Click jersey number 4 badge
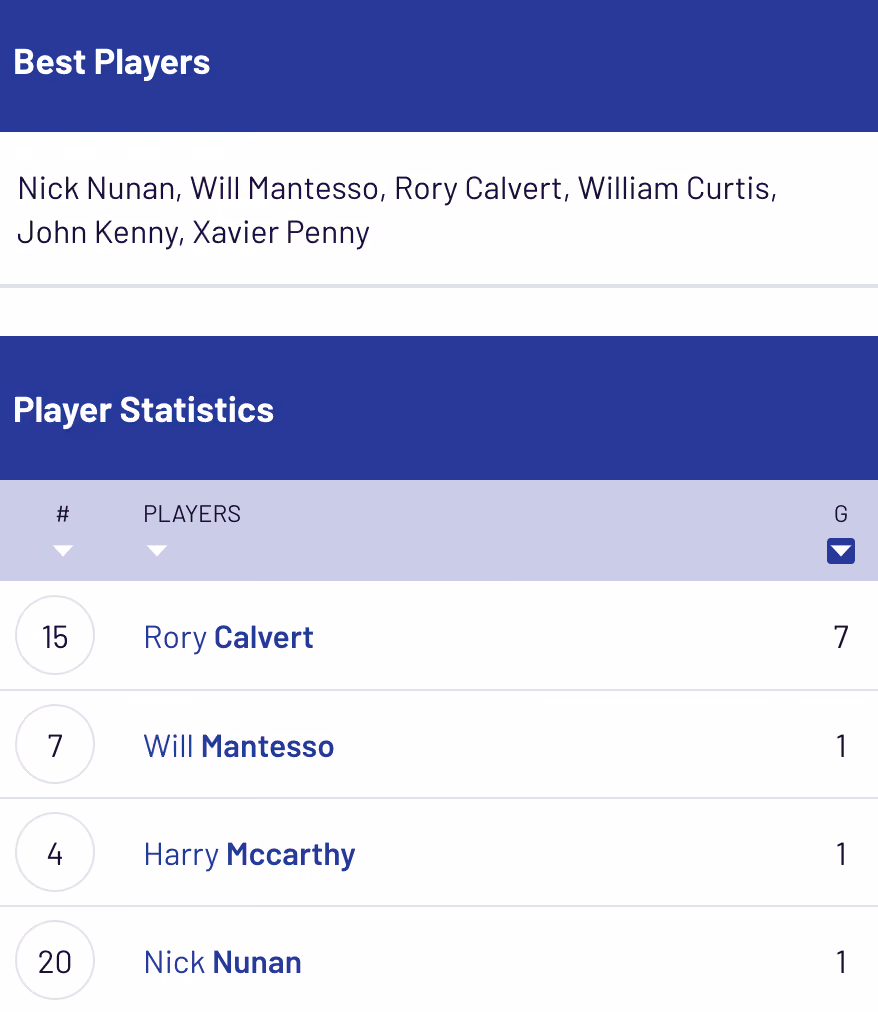 (55, 853)
